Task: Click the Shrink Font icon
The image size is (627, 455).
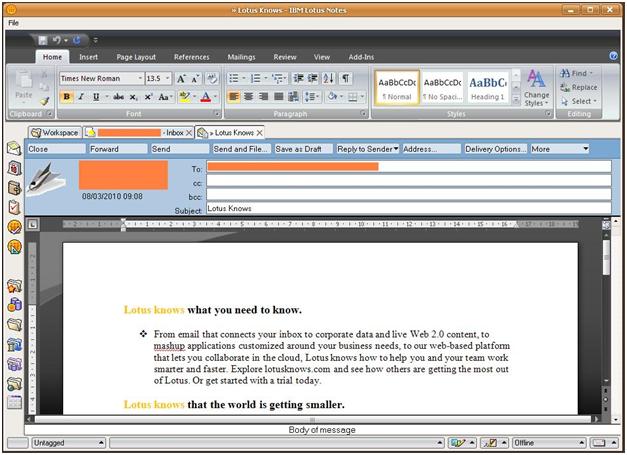Action: point(195,78)
